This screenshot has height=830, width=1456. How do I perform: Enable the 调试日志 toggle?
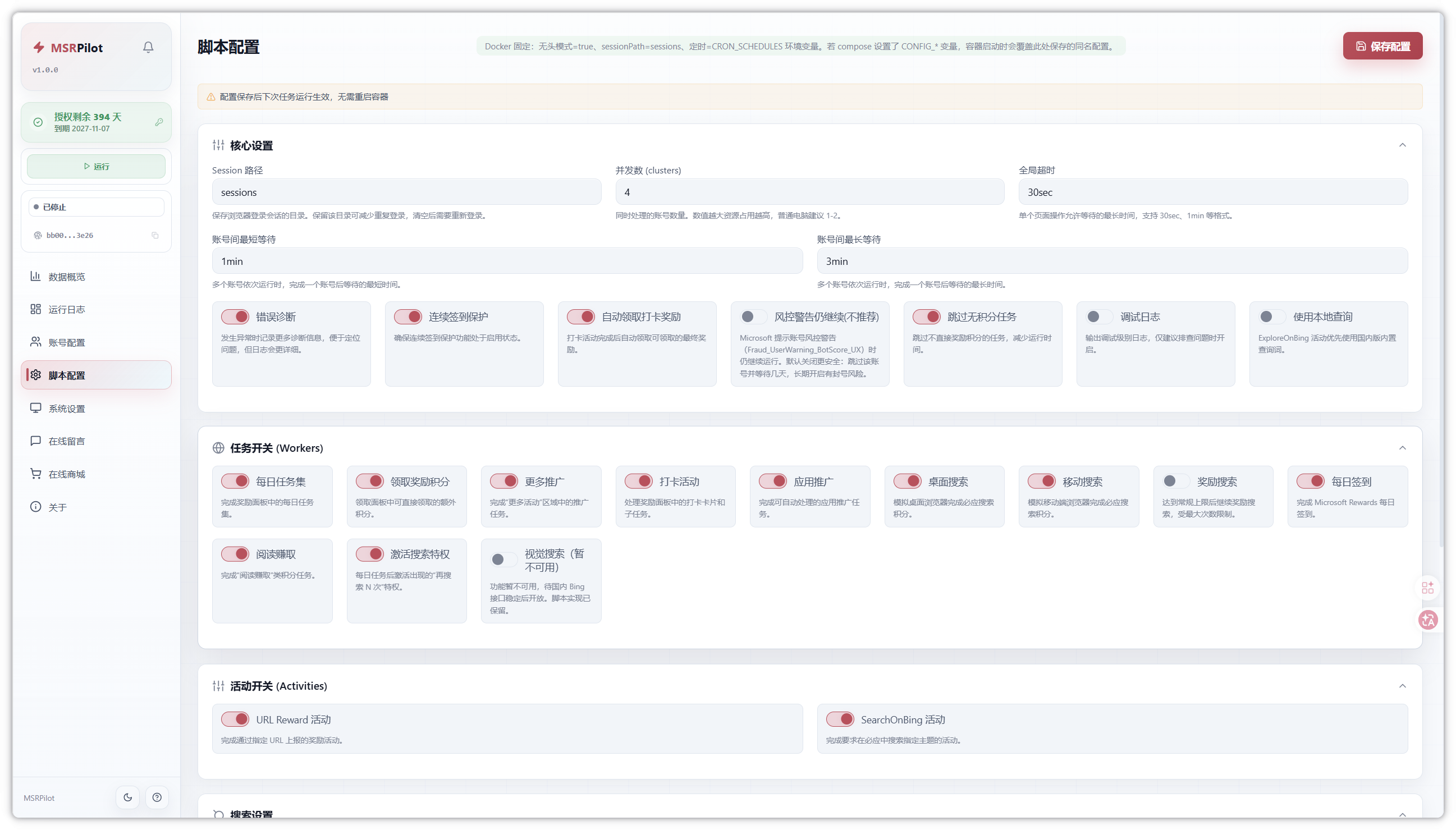tap(1099, 317)
